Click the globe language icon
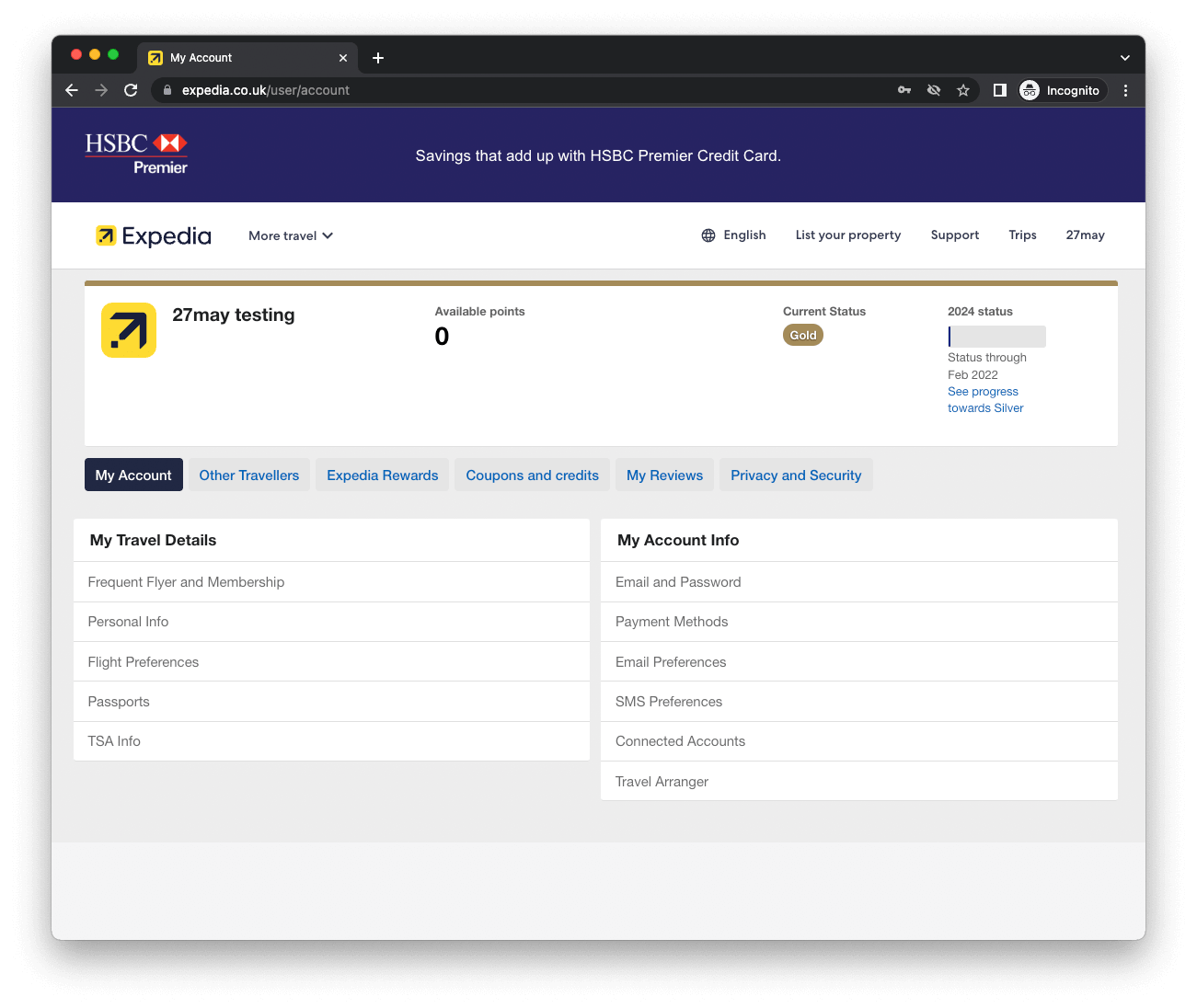Viewport: 1197px width, 1008px height. (708, 235)
